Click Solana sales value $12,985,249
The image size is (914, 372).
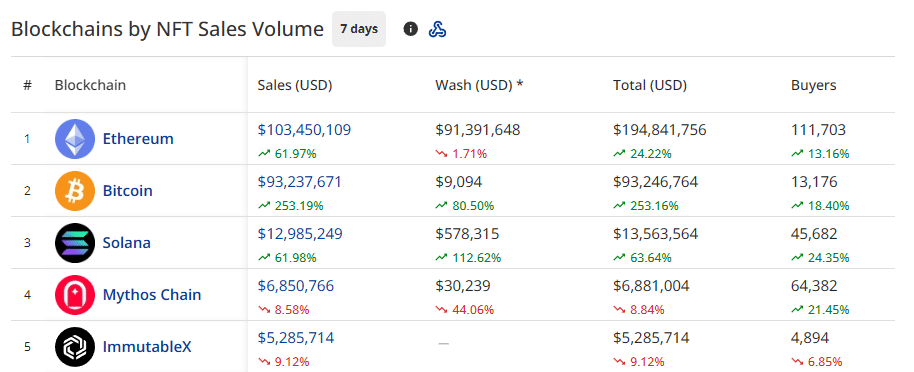(300, 233)
